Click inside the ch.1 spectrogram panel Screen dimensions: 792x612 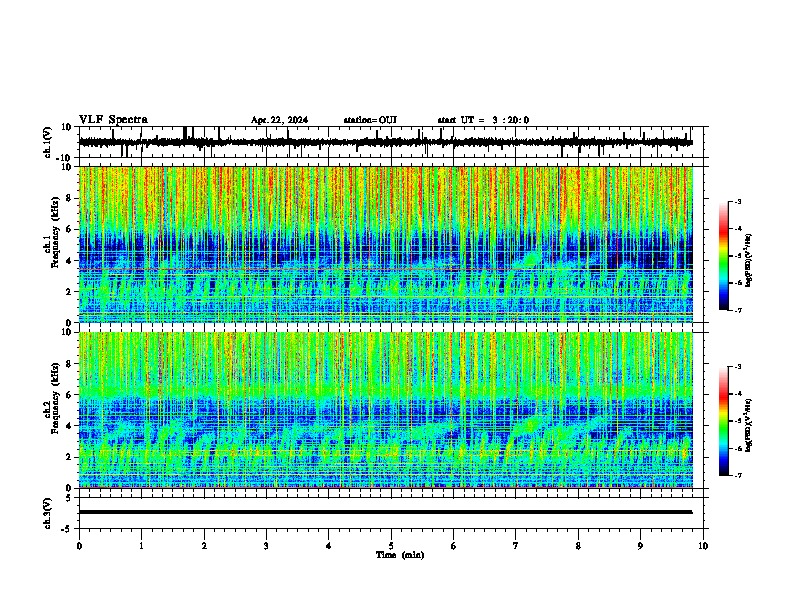tap(386, 244)
